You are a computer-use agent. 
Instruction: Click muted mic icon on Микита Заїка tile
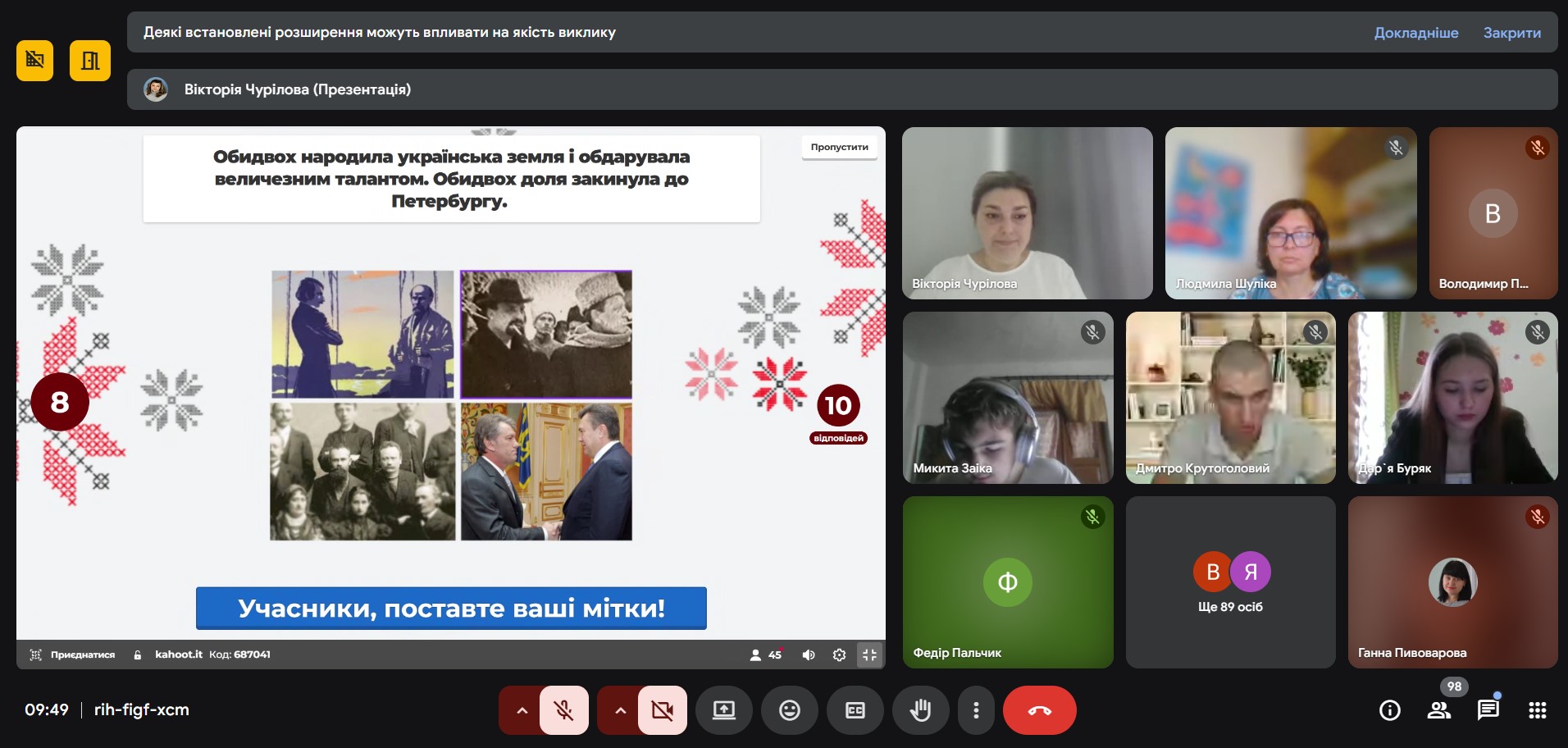[1092, 332]
